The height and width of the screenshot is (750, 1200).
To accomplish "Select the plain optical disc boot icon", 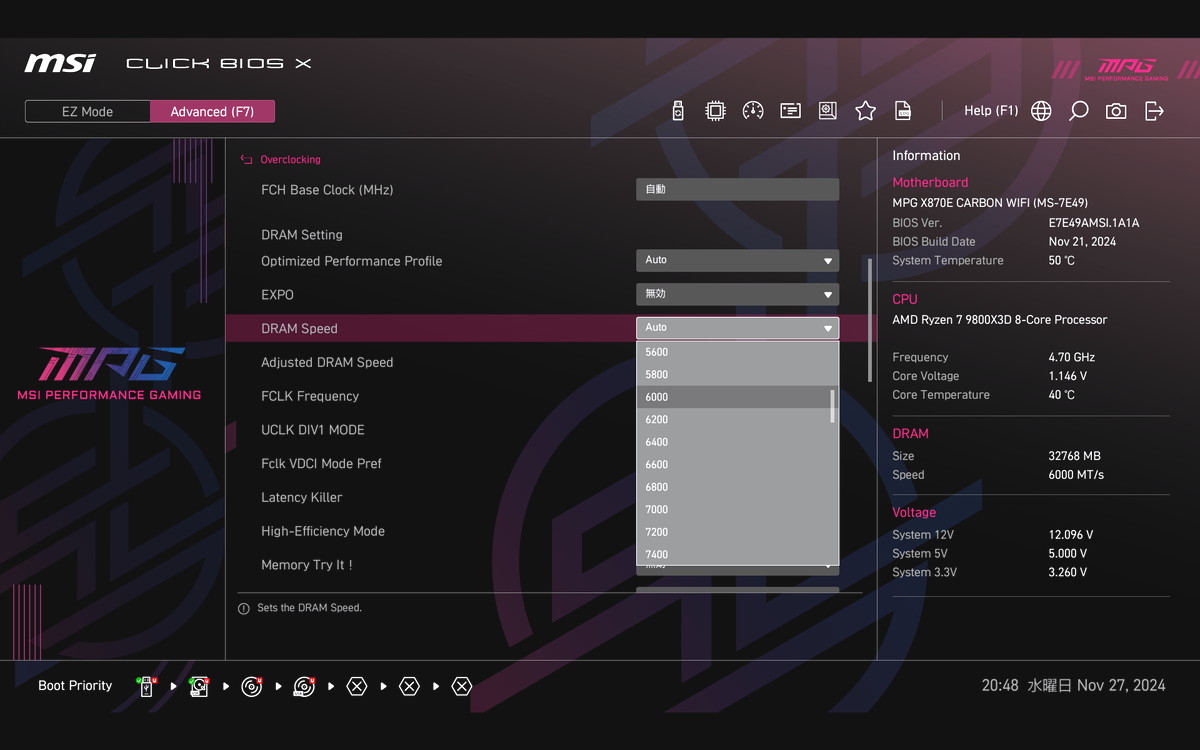I will pyautogui.click(x=252, y=687).
